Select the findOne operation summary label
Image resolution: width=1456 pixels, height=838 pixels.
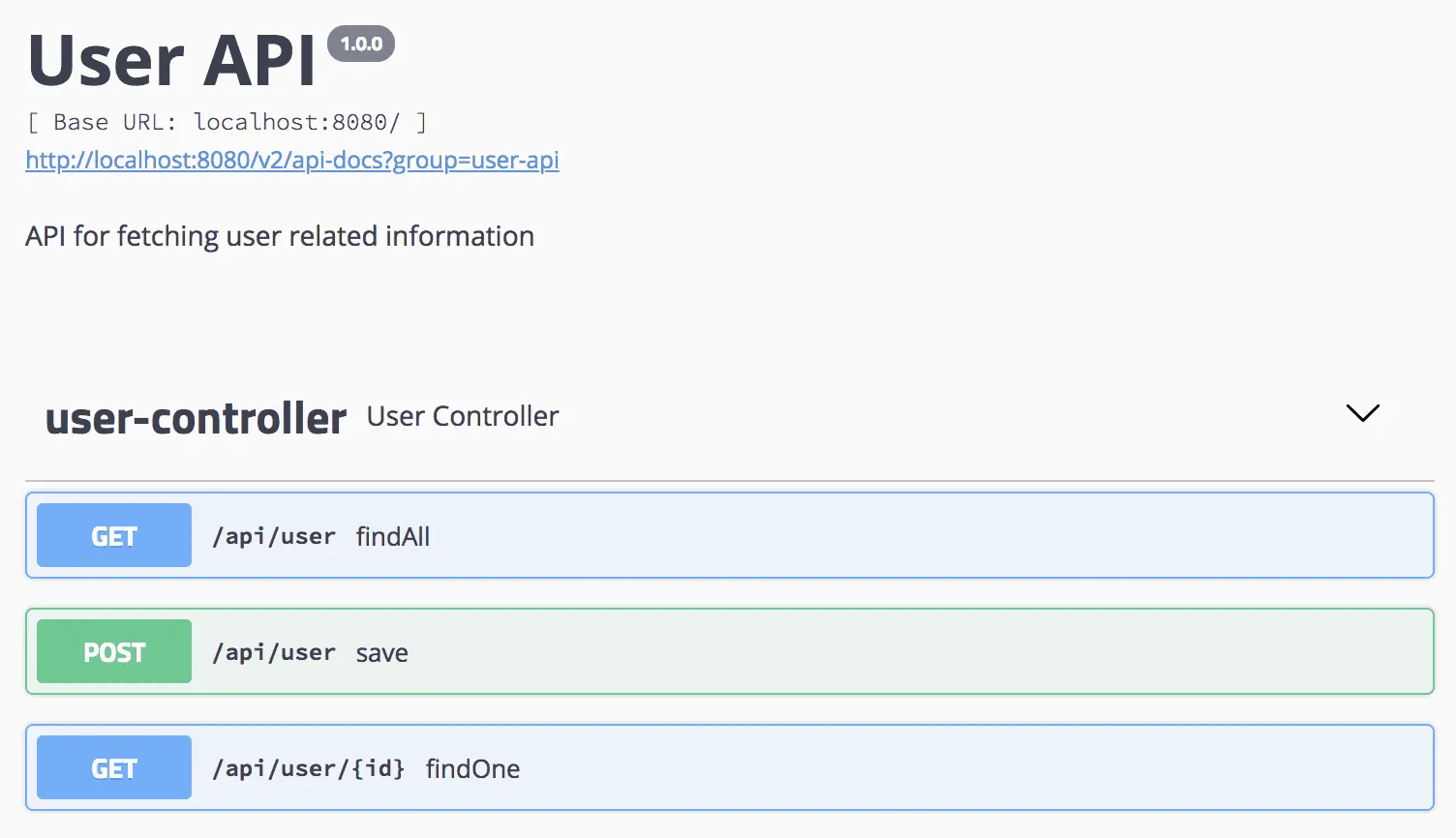pyautogui.click(x=471, y=768)
